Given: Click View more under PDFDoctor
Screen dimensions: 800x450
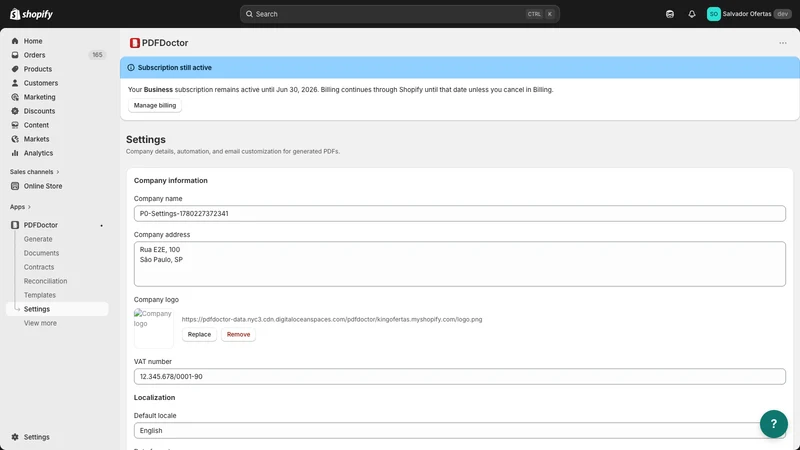Looking at the screenshot, I should [40, 323].
